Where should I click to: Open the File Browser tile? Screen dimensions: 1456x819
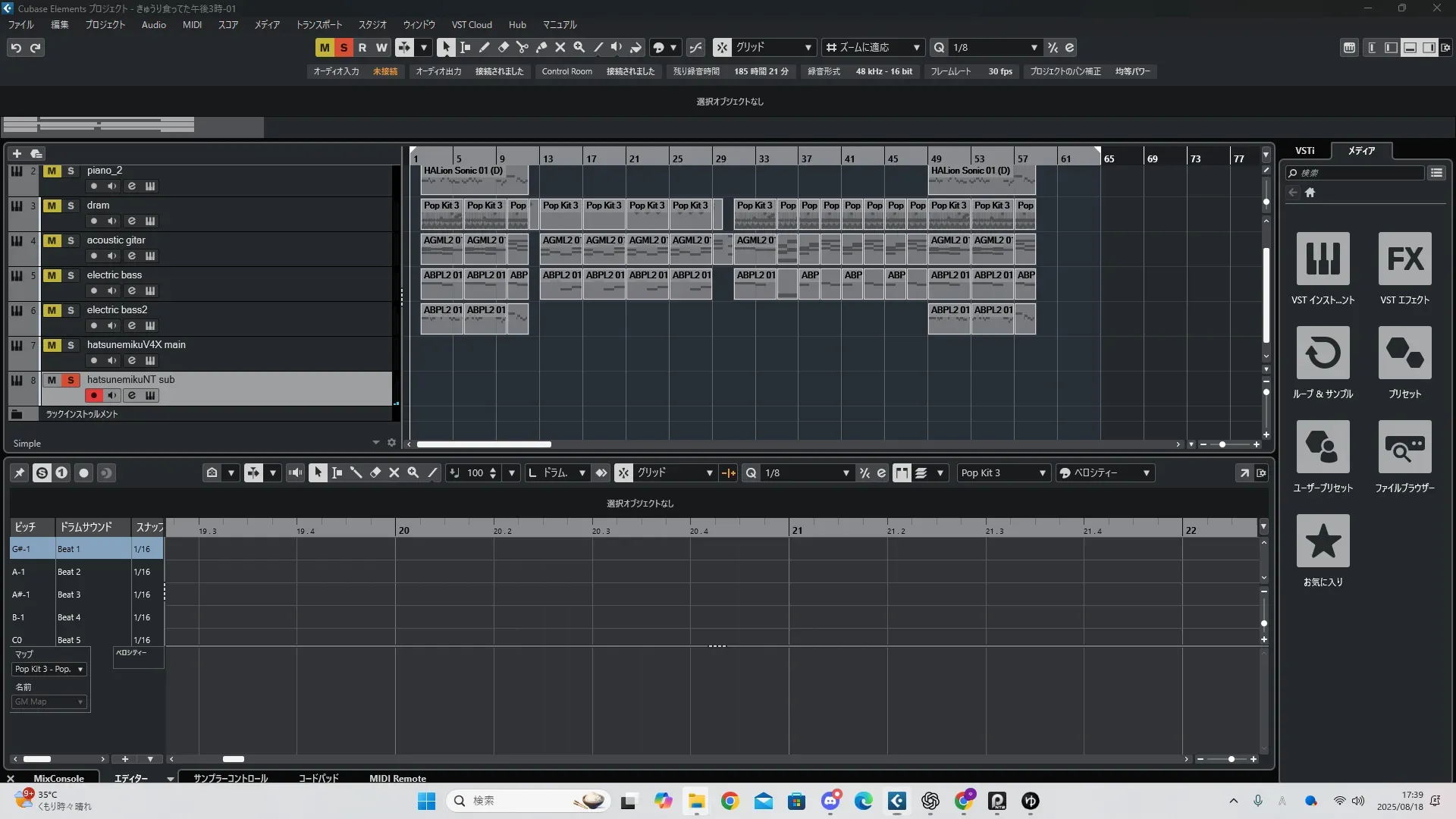click(x=1404, y=447)
